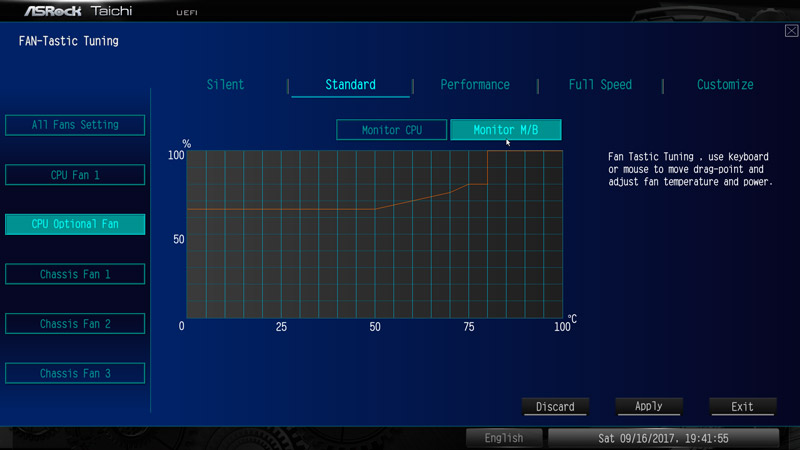Choose Chassis Fan 3

75,373
